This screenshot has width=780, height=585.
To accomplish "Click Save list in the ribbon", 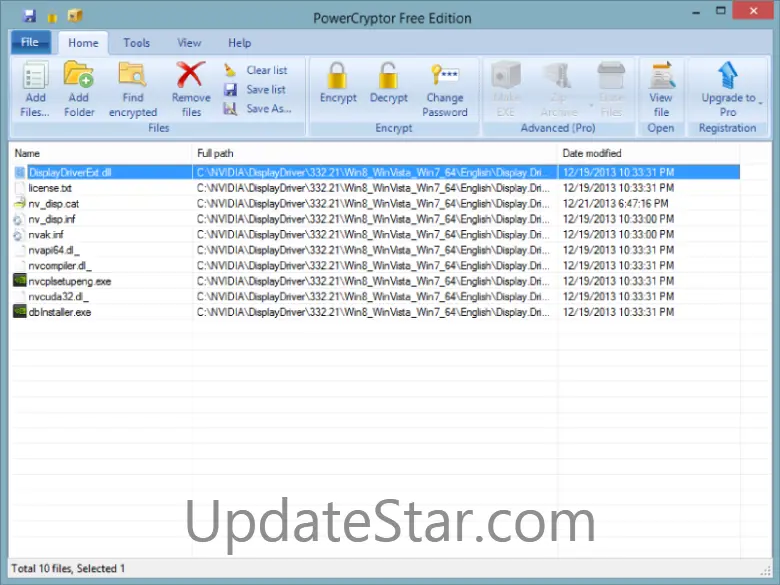I will 255,90.
